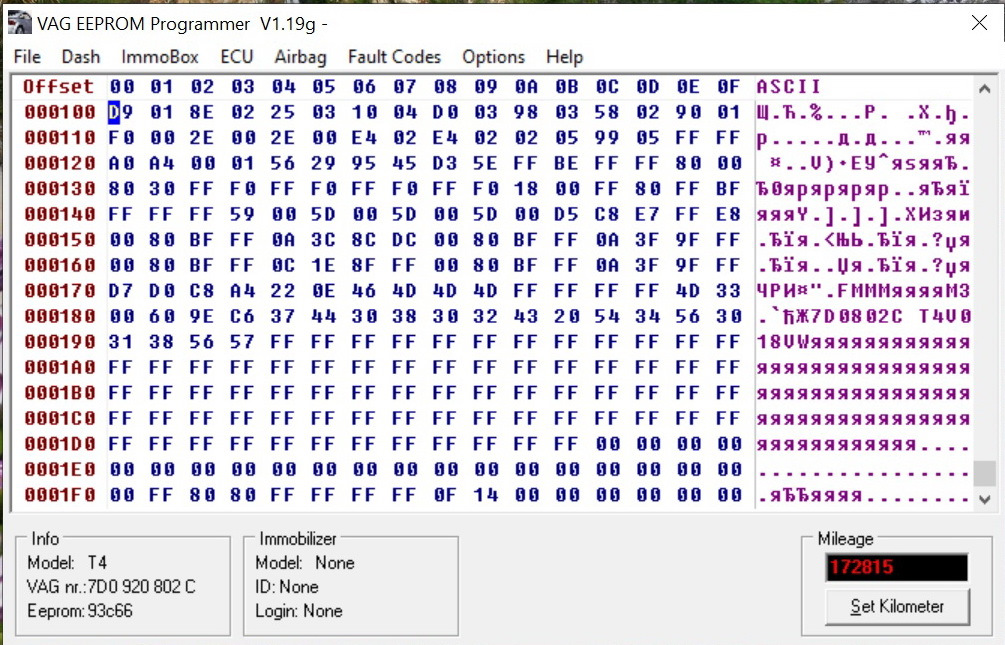
Task: Click the Offset column header
Action: (x=59, y=87)
